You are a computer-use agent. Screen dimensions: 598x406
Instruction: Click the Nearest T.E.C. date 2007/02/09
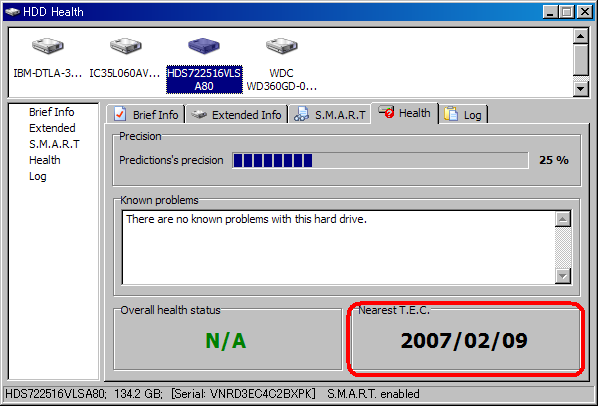(x=464, y=340)
